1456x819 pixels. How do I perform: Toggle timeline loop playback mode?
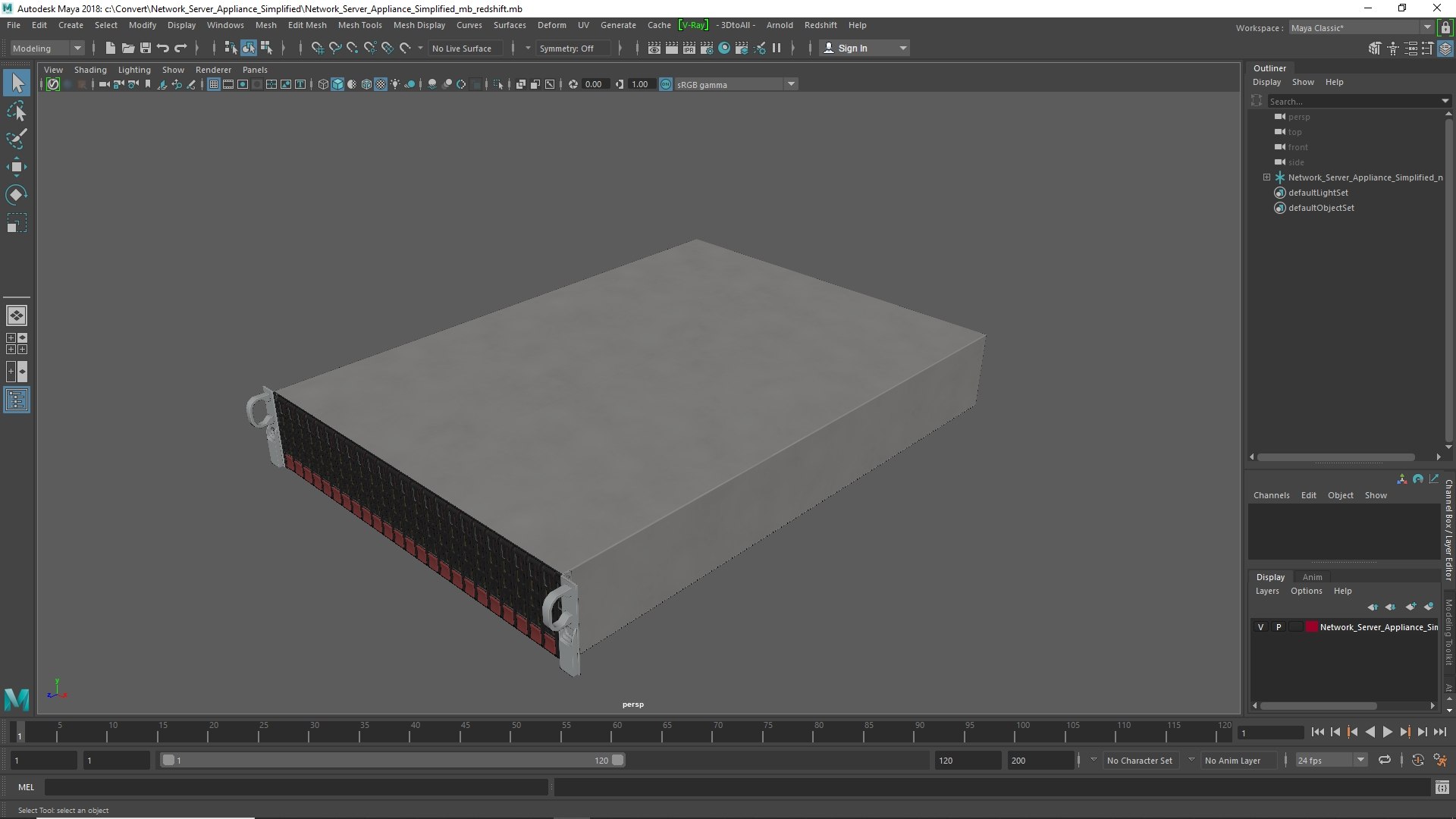1385,760
